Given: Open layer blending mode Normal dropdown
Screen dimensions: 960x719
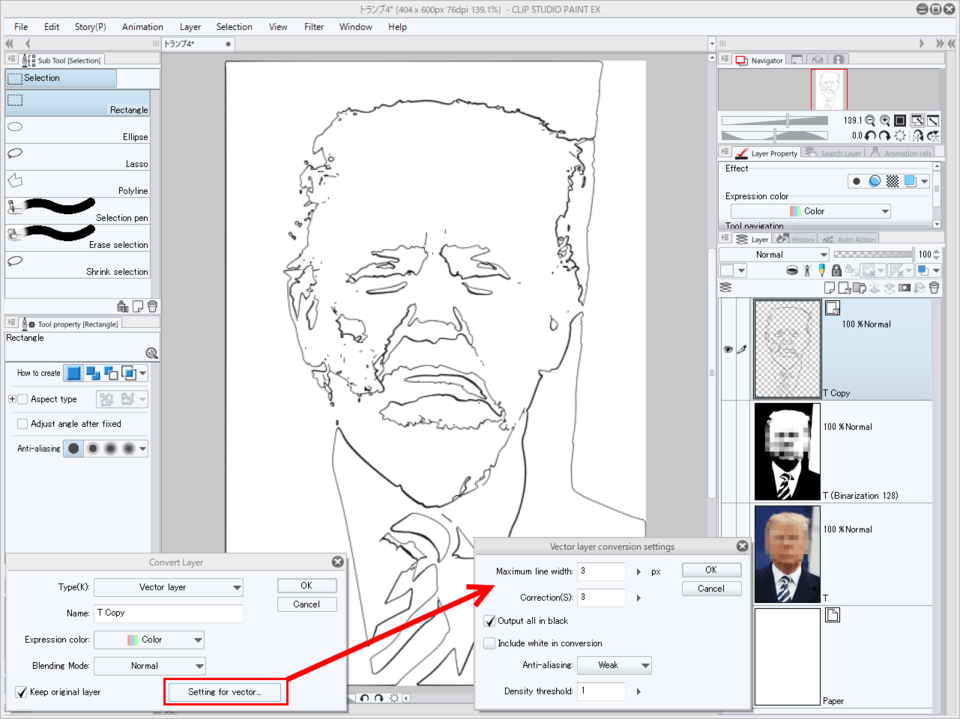Looking at the screenshot, I should [774, 255].
